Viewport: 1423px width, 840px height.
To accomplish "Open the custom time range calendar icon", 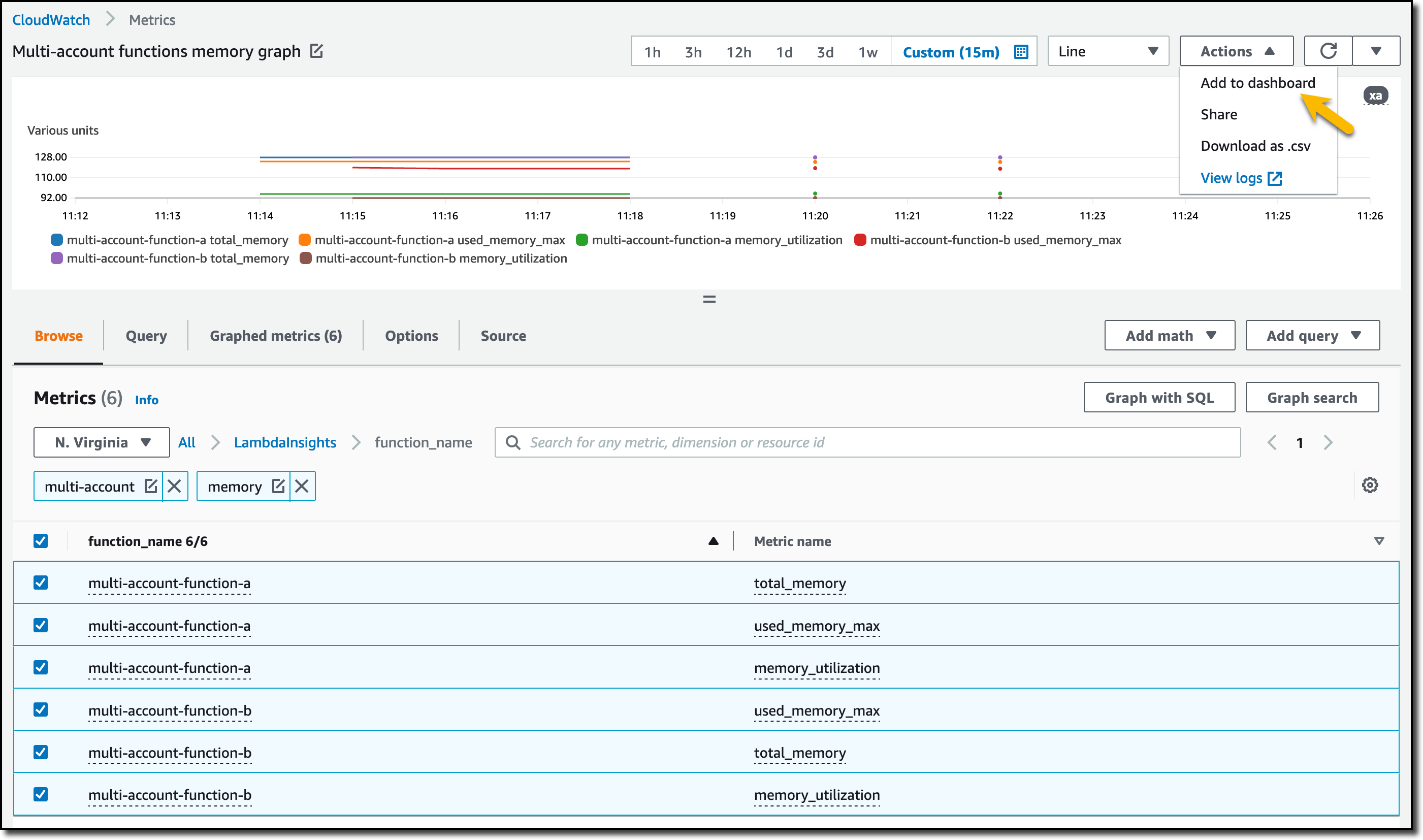I will tap(1021, 52).
